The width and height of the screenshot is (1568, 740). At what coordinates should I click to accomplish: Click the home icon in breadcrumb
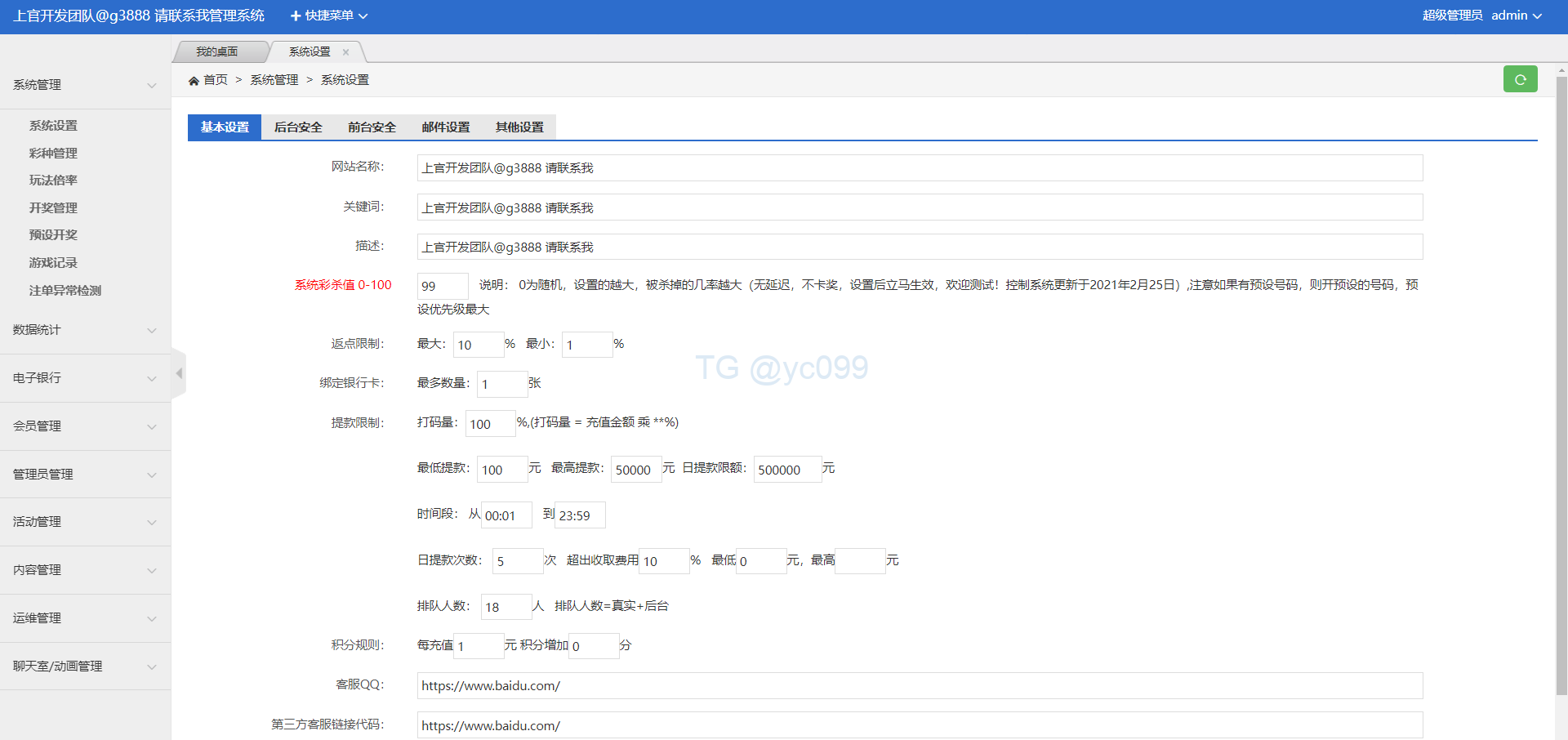pos(194,80)
